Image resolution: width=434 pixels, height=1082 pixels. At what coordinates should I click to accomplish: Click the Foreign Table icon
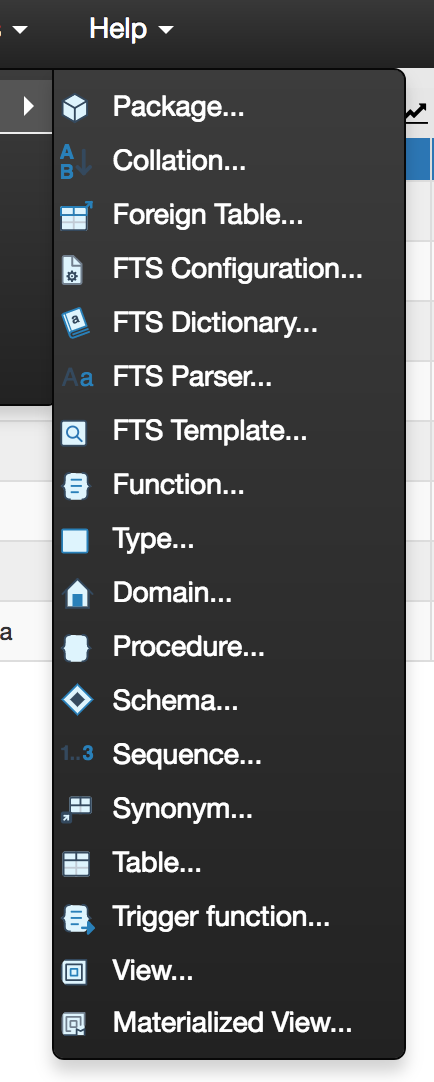(x=76, y=215)
